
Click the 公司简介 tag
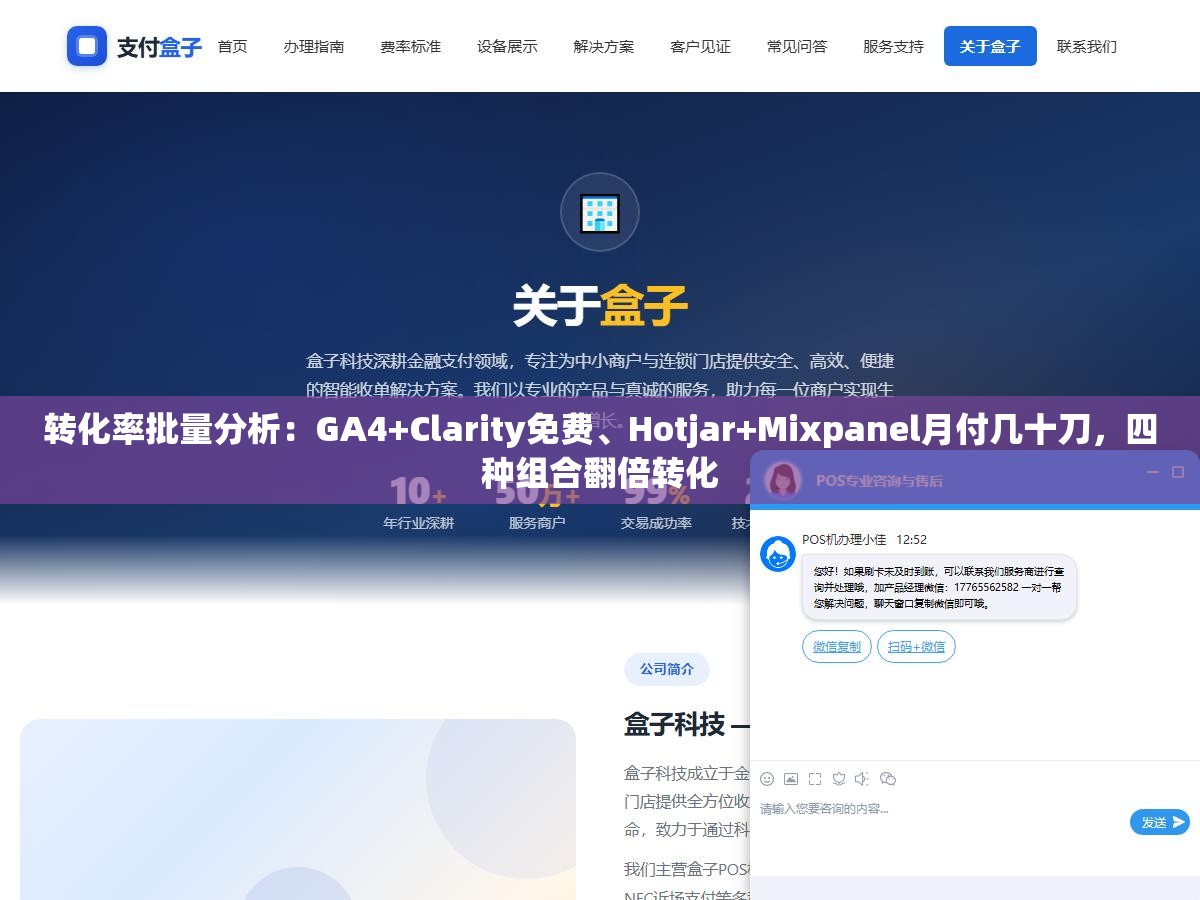click(667, 669)
